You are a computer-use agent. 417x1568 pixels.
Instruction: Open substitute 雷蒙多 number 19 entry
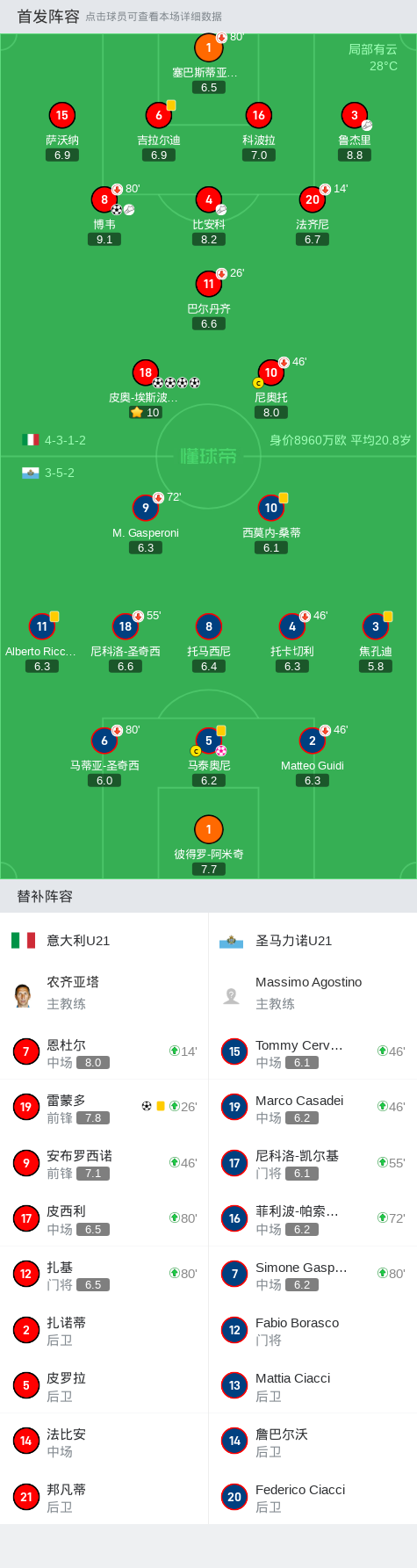104,1107
